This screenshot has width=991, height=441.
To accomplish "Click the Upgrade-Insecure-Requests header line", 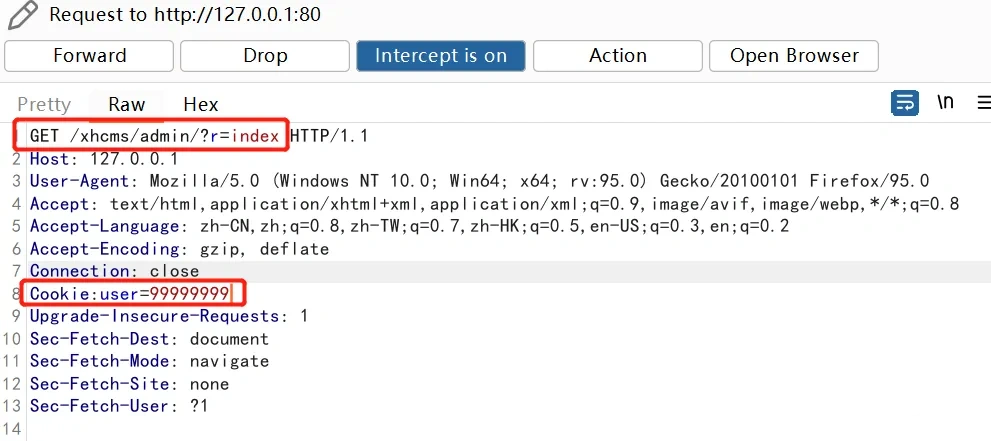I will (x=169, y=316).
